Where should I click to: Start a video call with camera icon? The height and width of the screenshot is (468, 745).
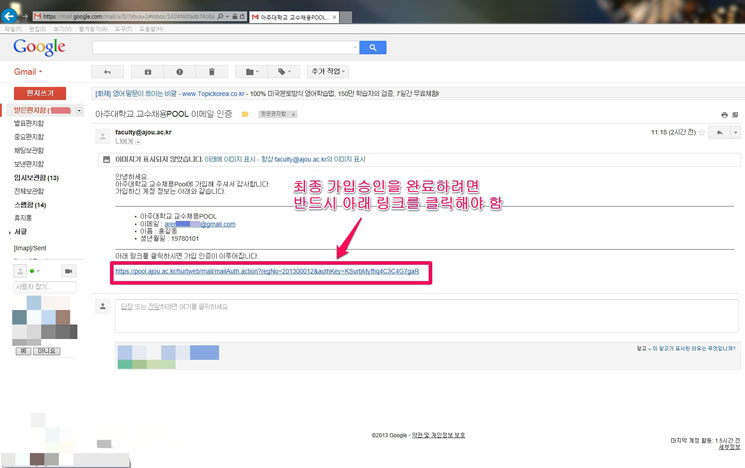(68, 271)
